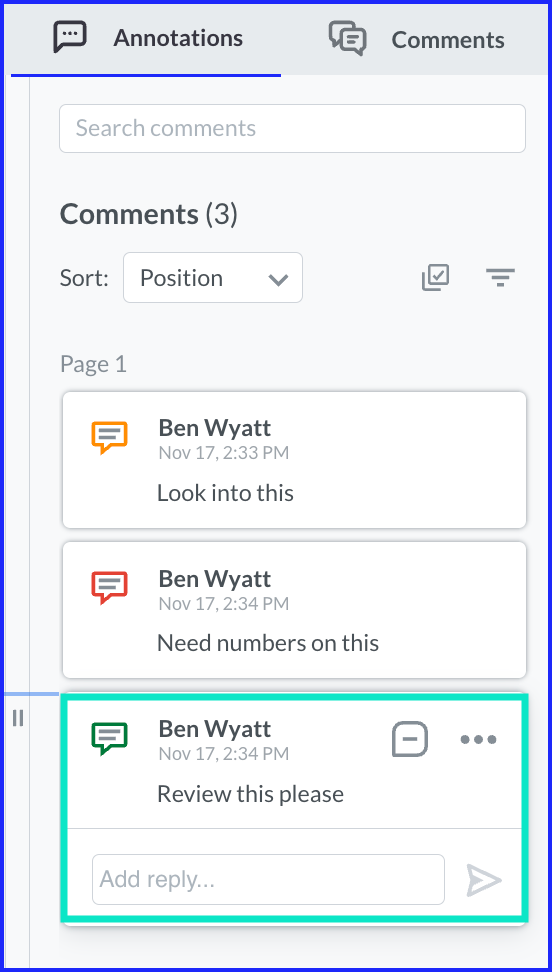The height and width of the screenshot is (972, 552).
Task: Expand sort options via chevron arrow
Action: click(x=278, y=280)
